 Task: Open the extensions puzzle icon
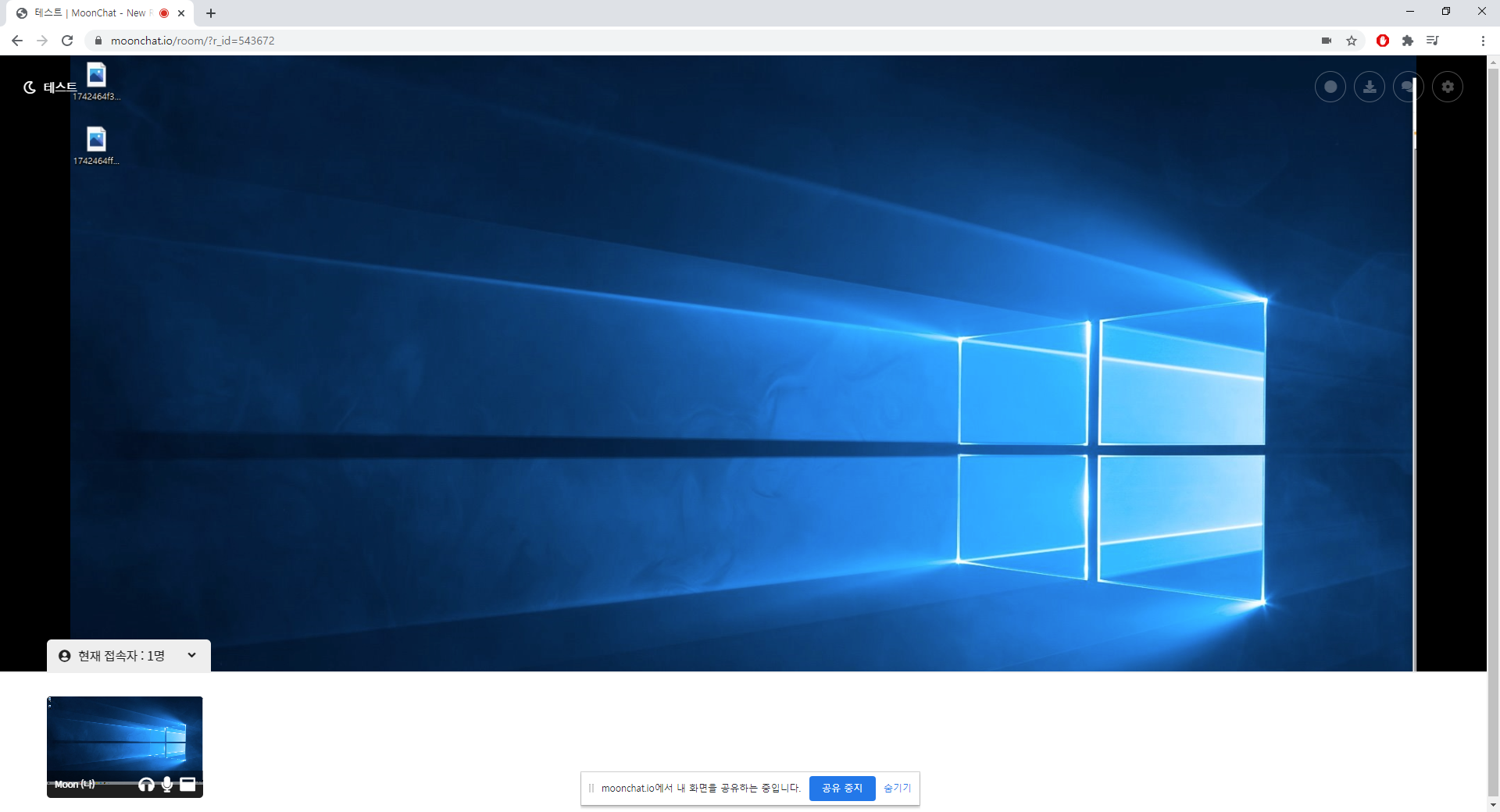(x=1408, y=41)
